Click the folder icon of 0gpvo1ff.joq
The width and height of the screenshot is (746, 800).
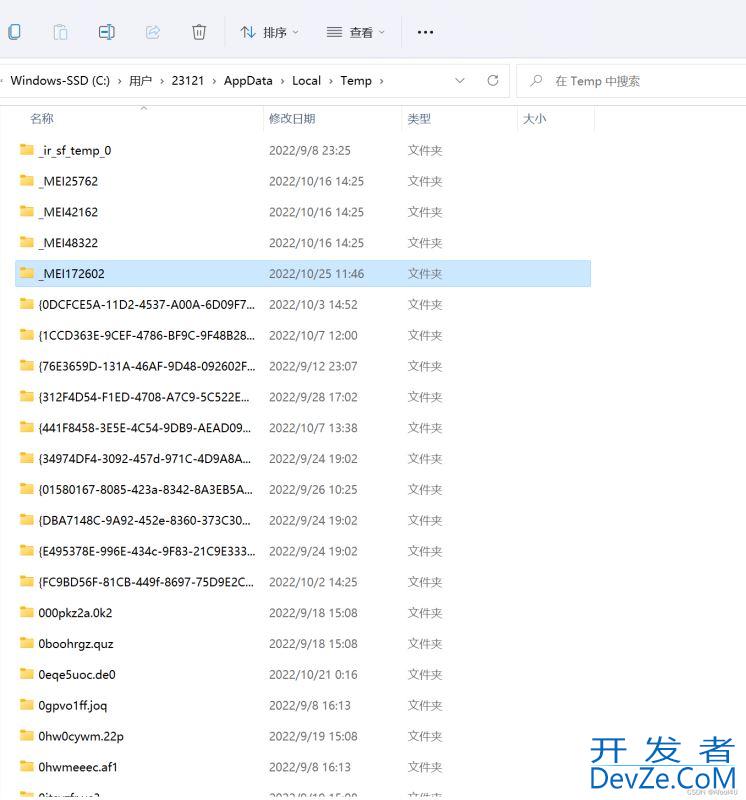point(27,704)
